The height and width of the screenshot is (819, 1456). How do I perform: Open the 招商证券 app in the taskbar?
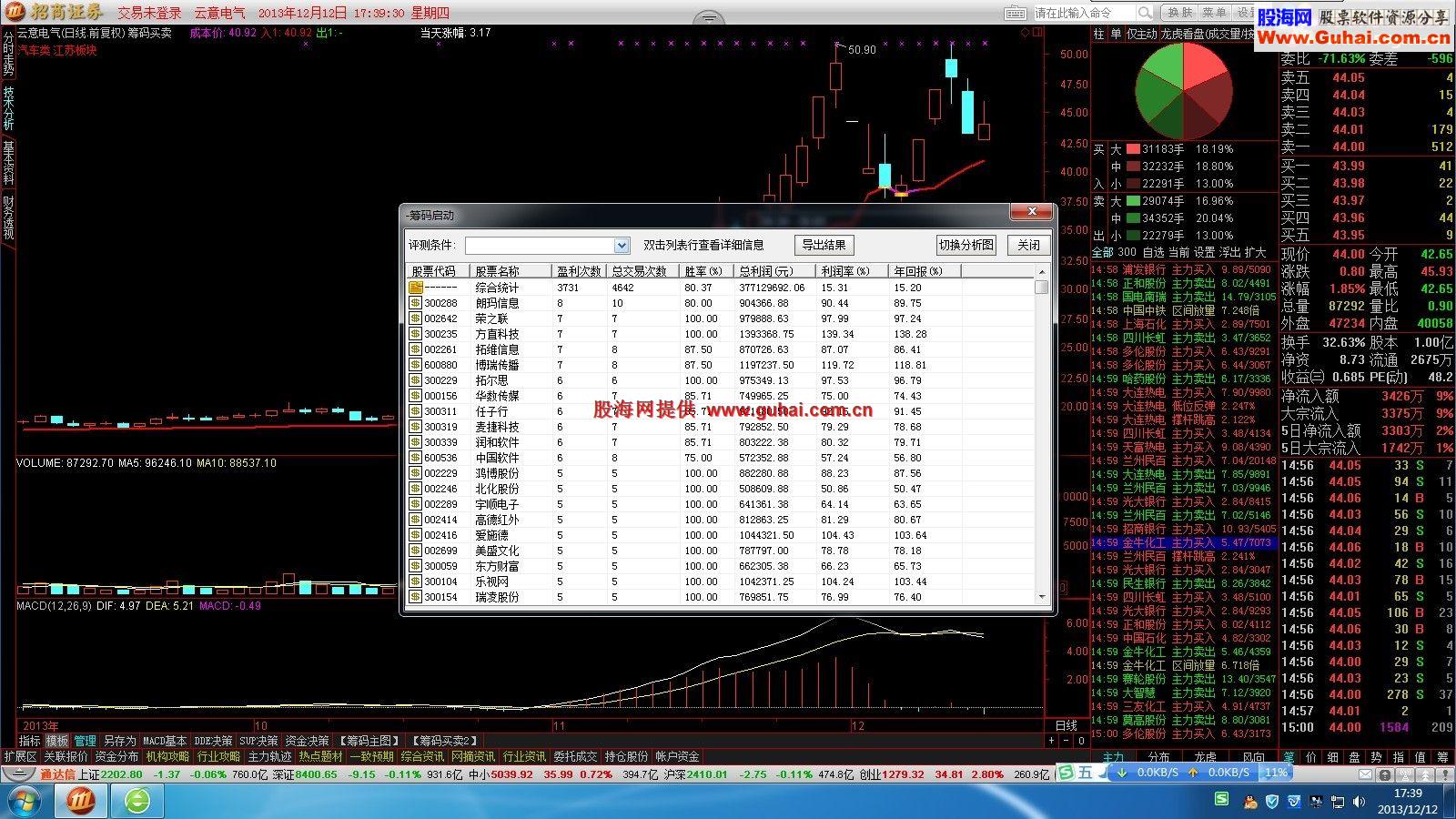[82, 801]
